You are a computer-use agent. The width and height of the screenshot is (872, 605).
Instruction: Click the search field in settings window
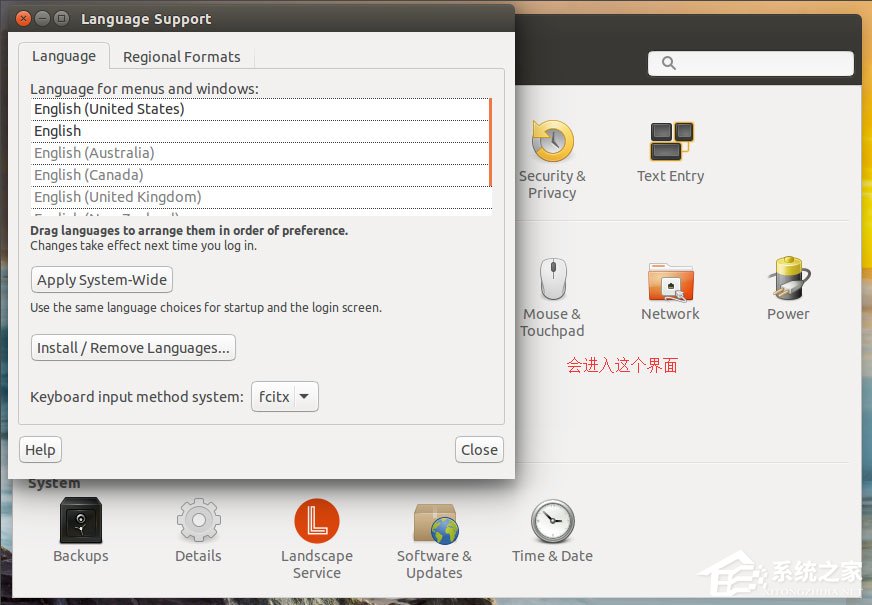pyautogui.click(x=750, y=63)
